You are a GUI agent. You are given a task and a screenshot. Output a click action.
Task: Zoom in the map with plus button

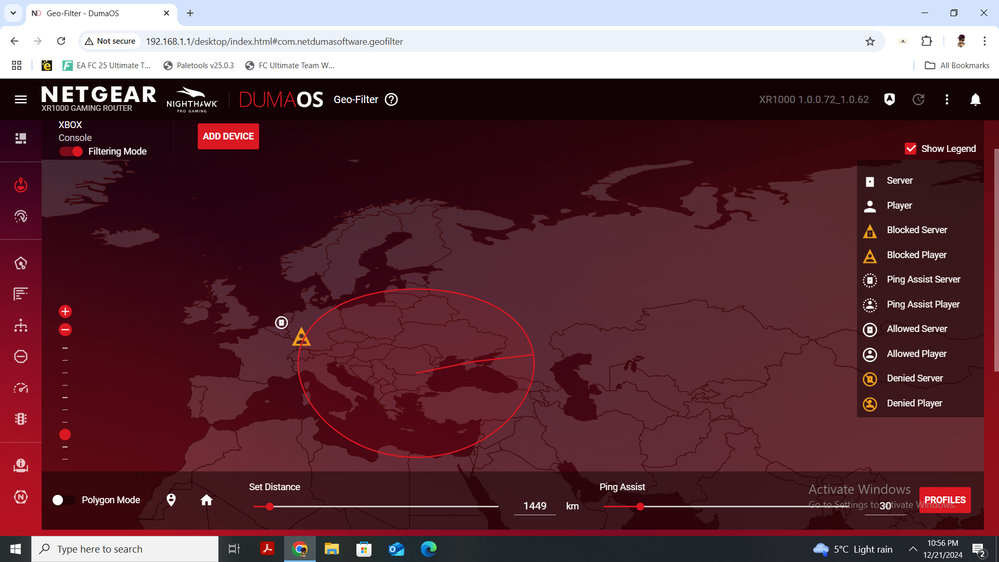[65, 312]
